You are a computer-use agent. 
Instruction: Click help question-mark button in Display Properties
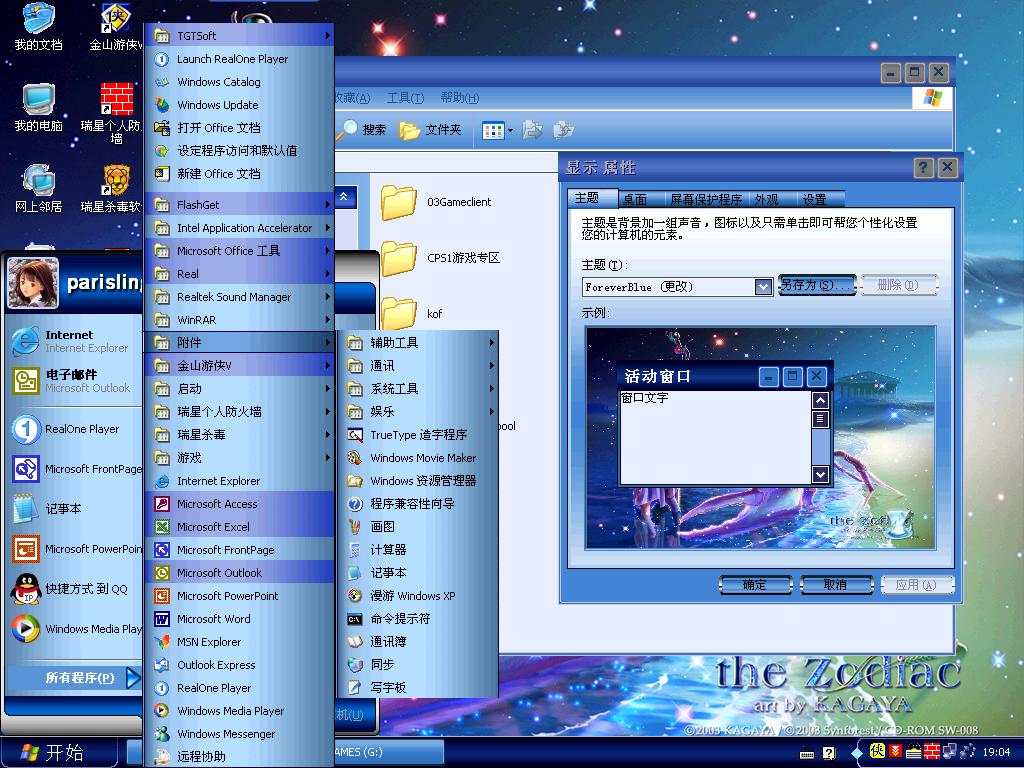922,168
